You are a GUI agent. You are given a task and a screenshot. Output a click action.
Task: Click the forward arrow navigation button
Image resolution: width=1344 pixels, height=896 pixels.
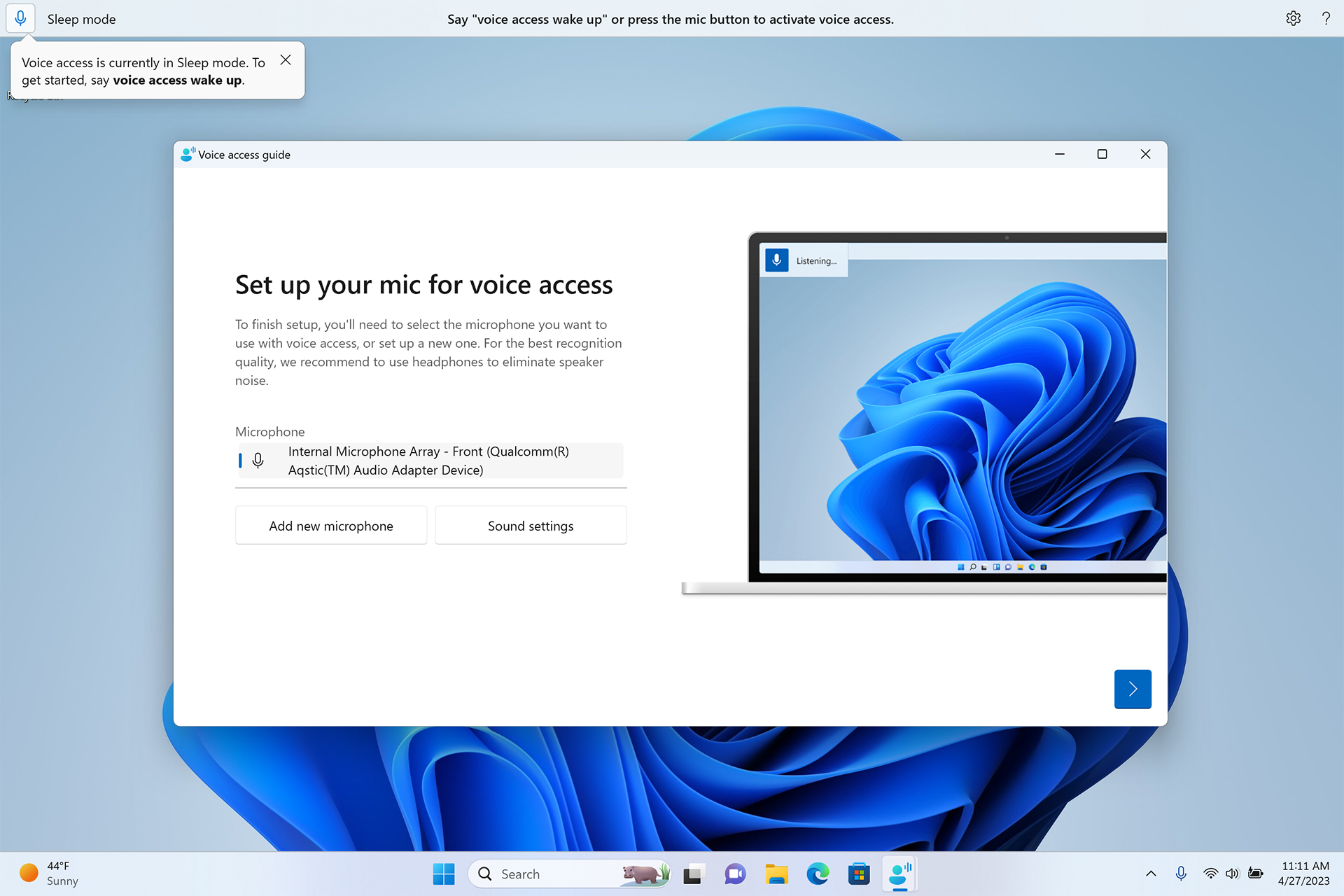click(x=1132, y=688)
